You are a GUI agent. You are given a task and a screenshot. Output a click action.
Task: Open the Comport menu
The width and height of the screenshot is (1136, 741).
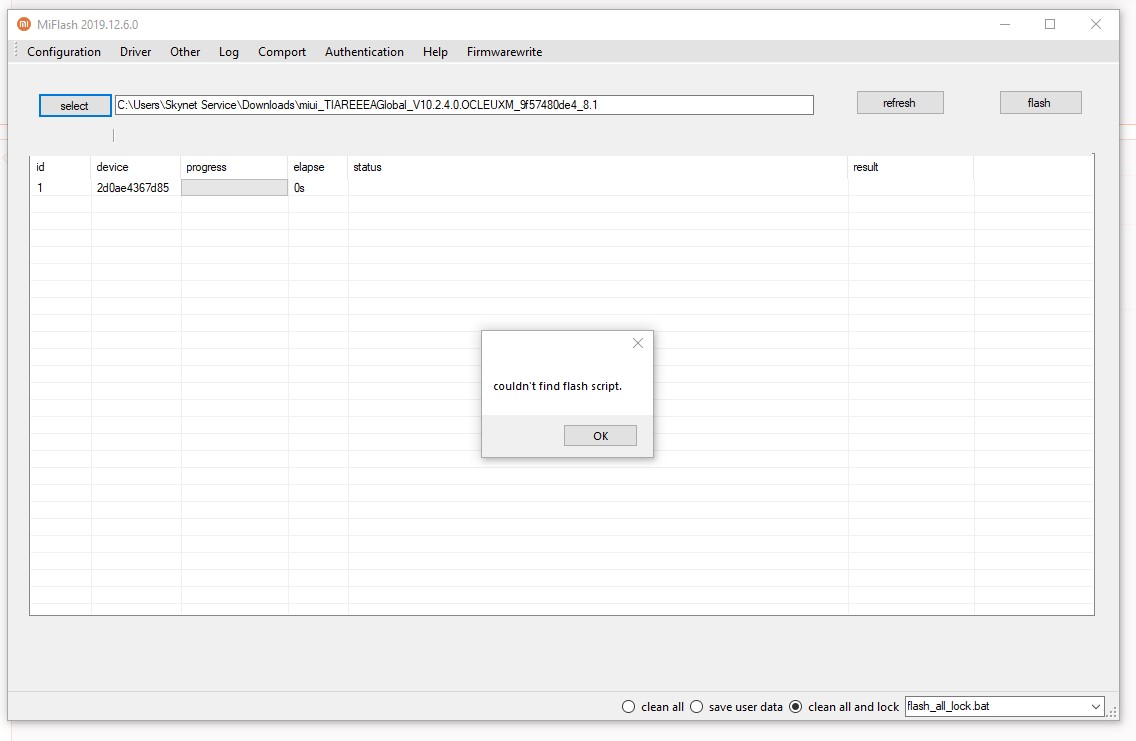click(282, 52)
